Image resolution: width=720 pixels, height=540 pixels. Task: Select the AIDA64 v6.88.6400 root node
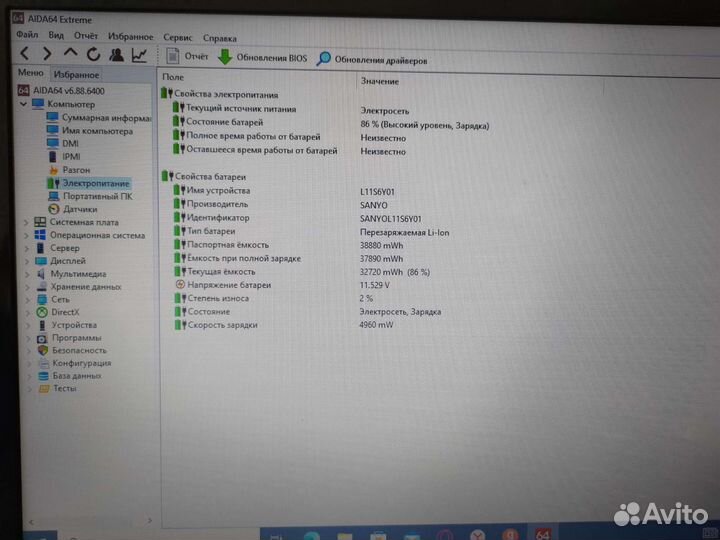(x=61, y=90)
